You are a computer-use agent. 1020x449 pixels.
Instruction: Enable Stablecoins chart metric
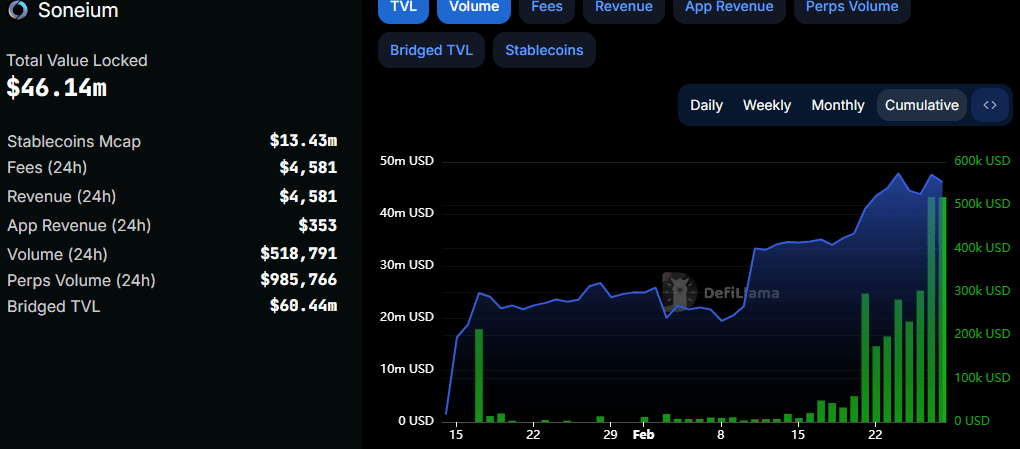pos(544,50)
